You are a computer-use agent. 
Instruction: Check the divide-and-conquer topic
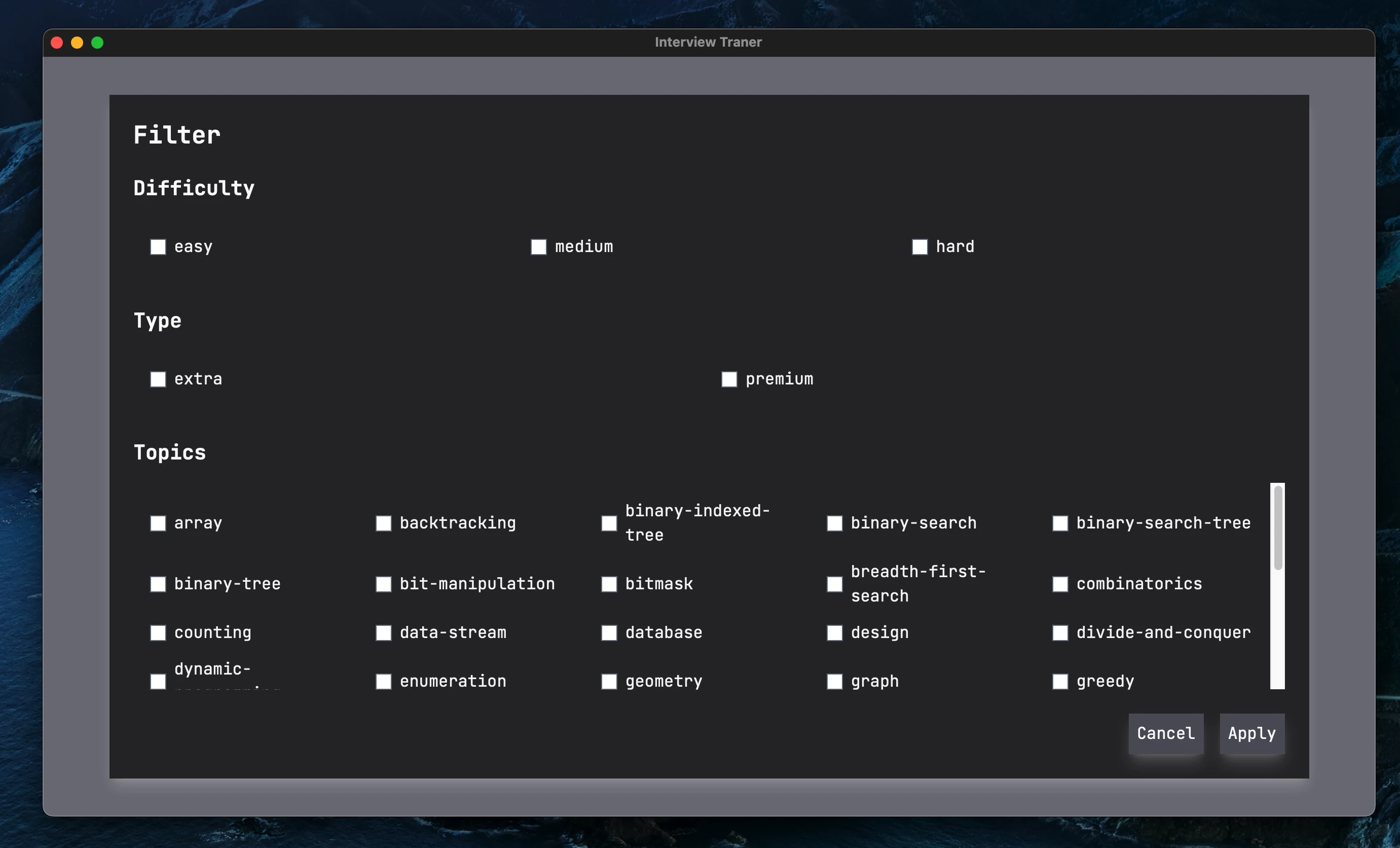point(1060,632)
